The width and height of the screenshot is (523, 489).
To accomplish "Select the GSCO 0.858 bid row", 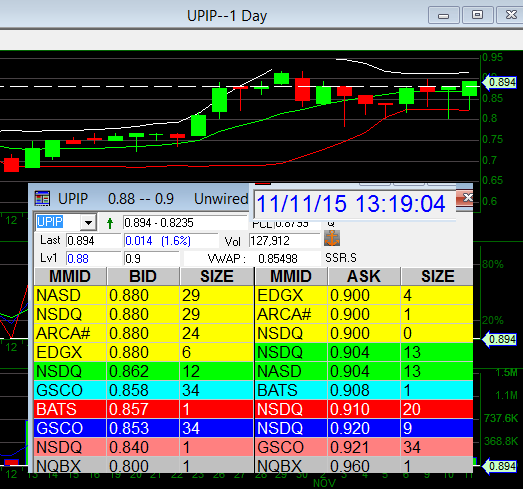I will click(x=144, y=390).
